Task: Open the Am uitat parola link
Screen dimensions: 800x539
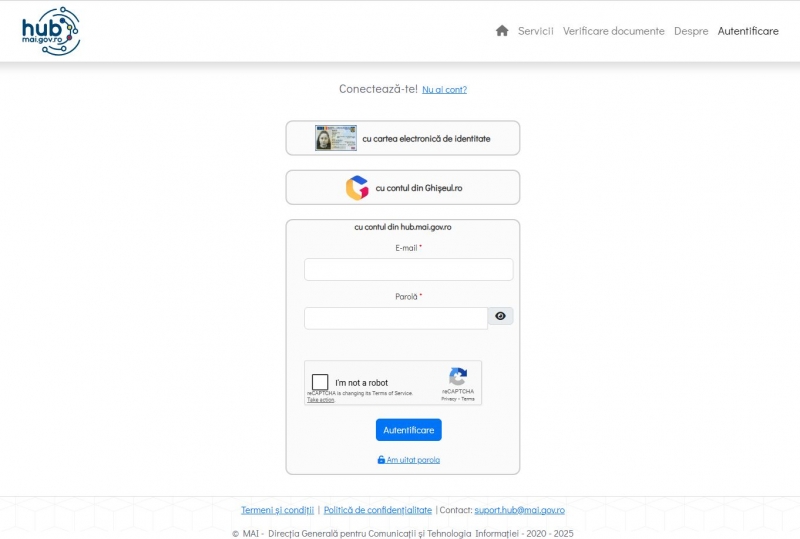Action: (413, 460)
